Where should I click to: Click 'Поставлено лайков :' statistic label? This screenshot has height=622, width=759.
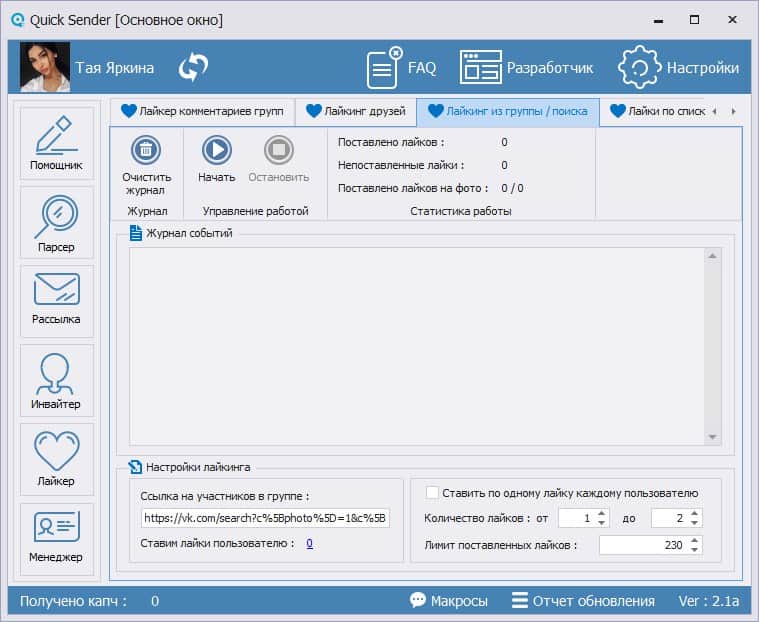[391, 142]
